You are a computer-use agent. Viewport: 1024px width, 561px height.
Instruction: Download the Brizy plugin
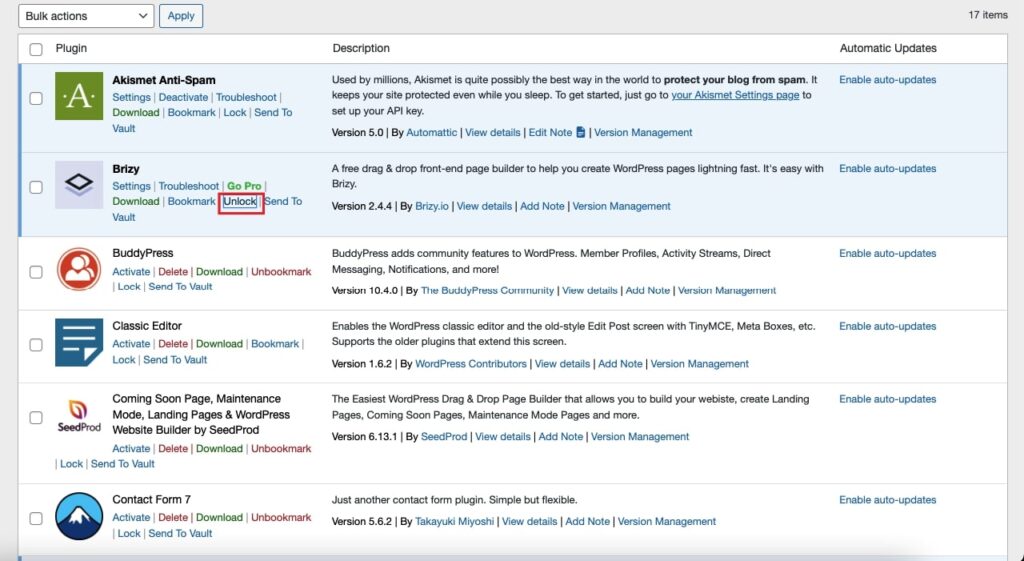(136, 201)
